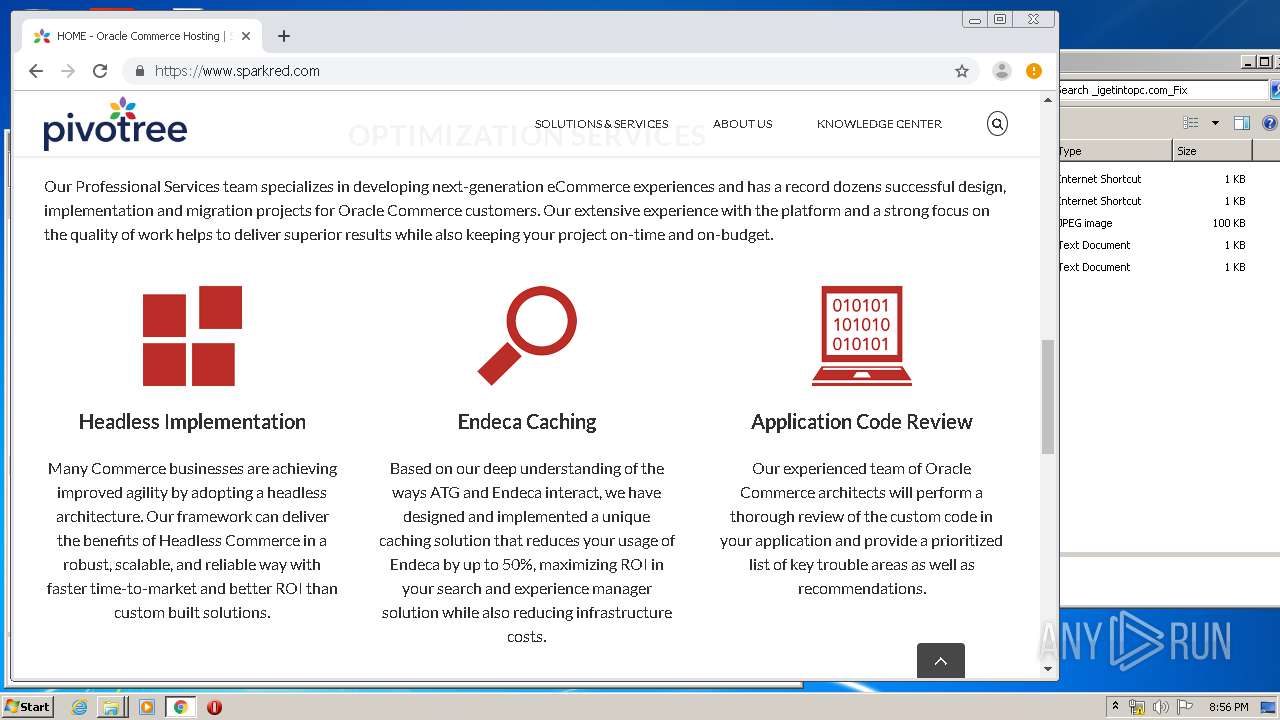This screenshot has height=720, width=1280.
Task: Click the Endeca Caching magnifying glass icon
Action: coord(527,336)
